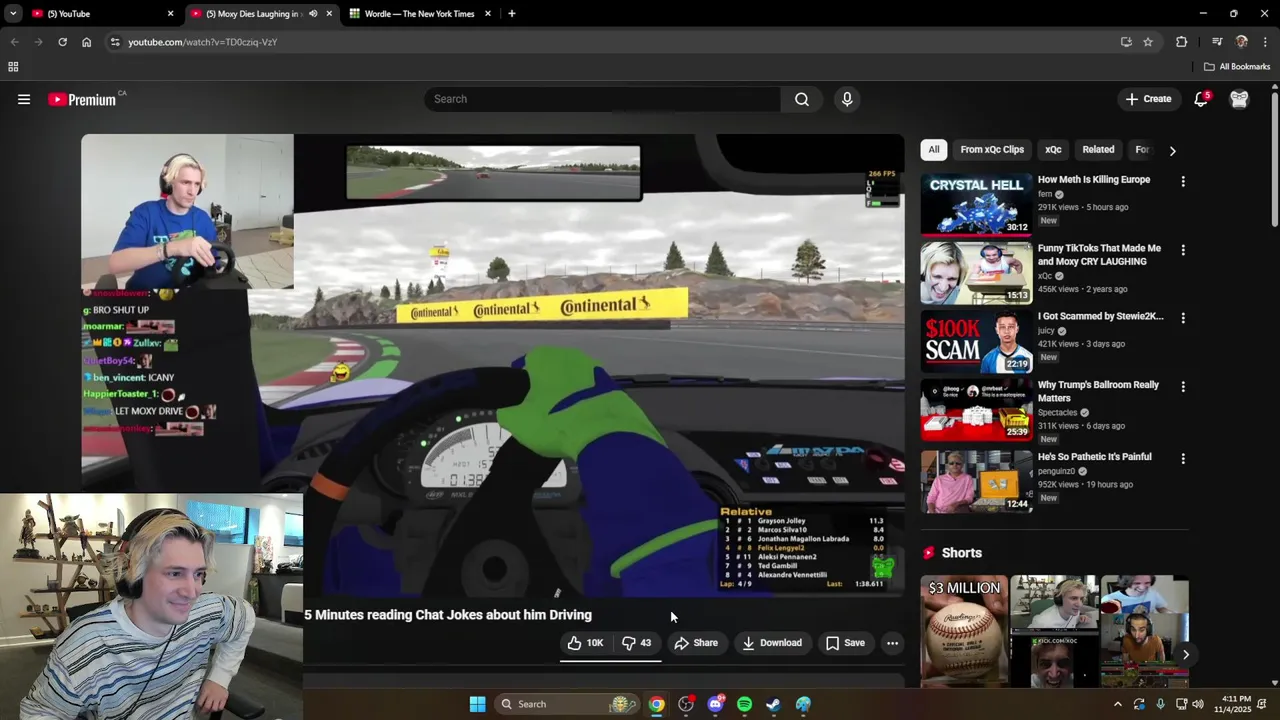Open the YouTube guide hamburger menu
The image size is (1280, 720).
click(24, 99)
